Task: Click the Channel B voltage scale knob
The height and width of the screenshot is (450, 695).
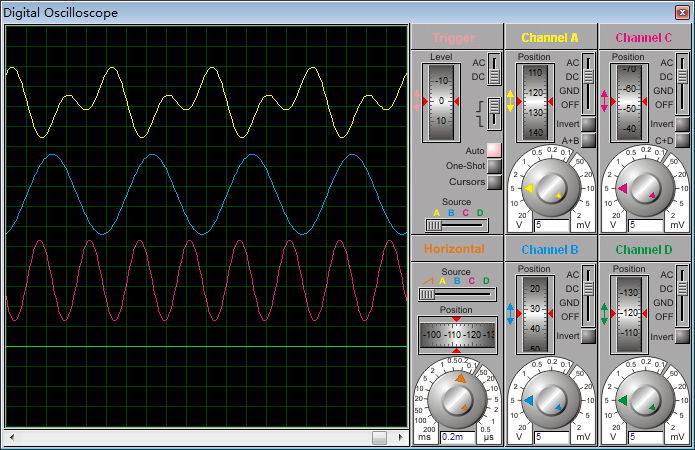Action: [x=550, y=400]
